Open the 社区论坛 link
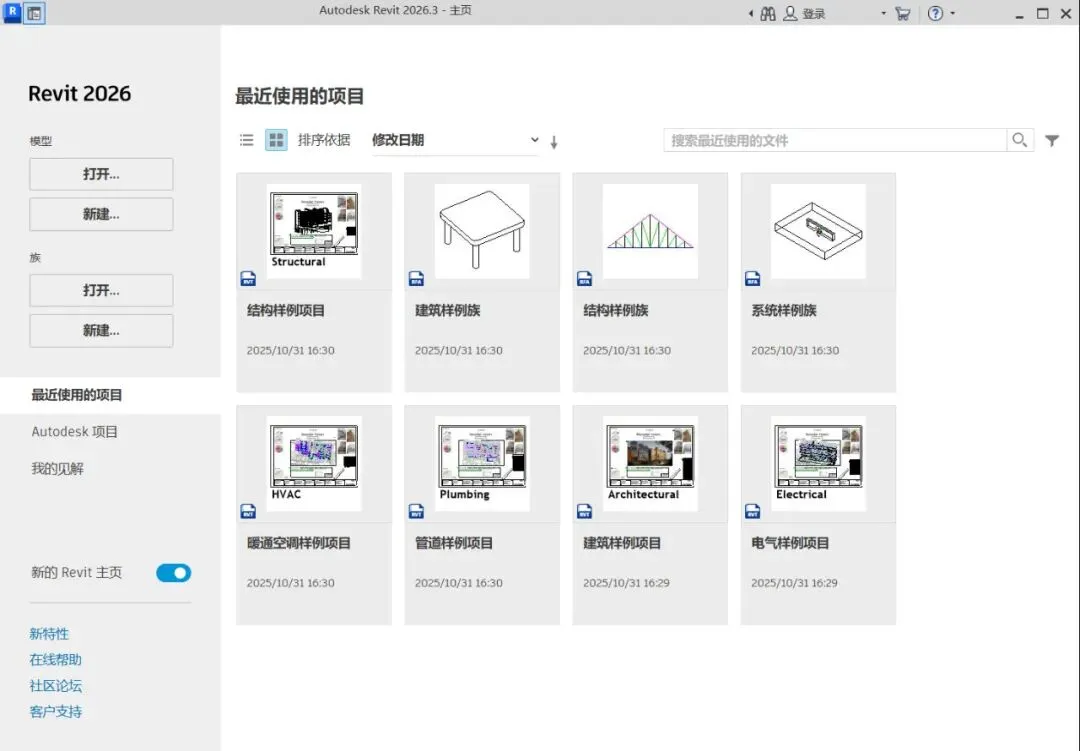This screenshot has height=751, width=1080. click(55, 686)
